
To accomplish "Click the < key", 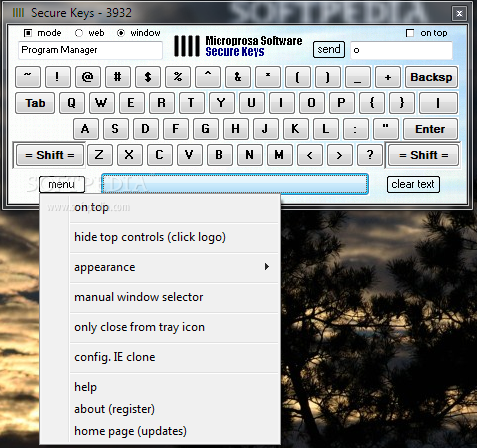I will coord(310,155).
